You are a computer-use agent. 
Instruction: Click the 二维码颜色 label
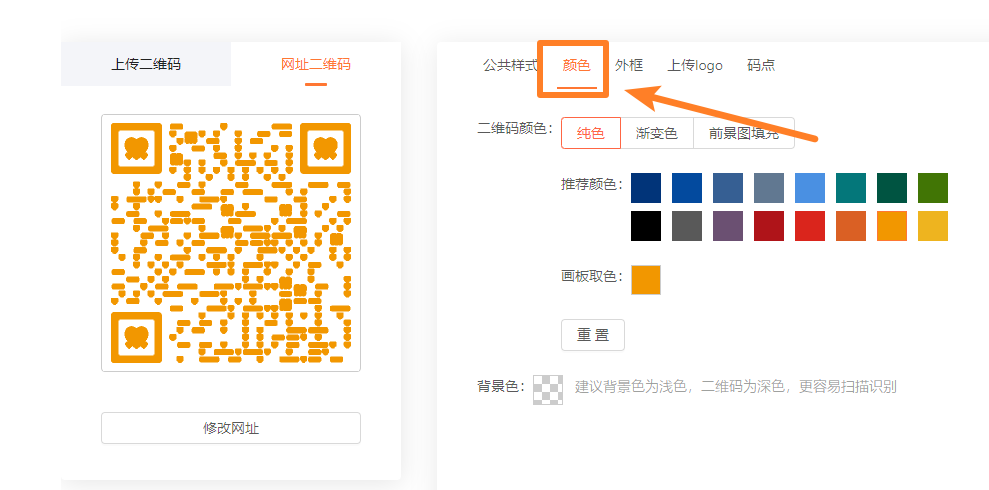(x=515, y=129)
